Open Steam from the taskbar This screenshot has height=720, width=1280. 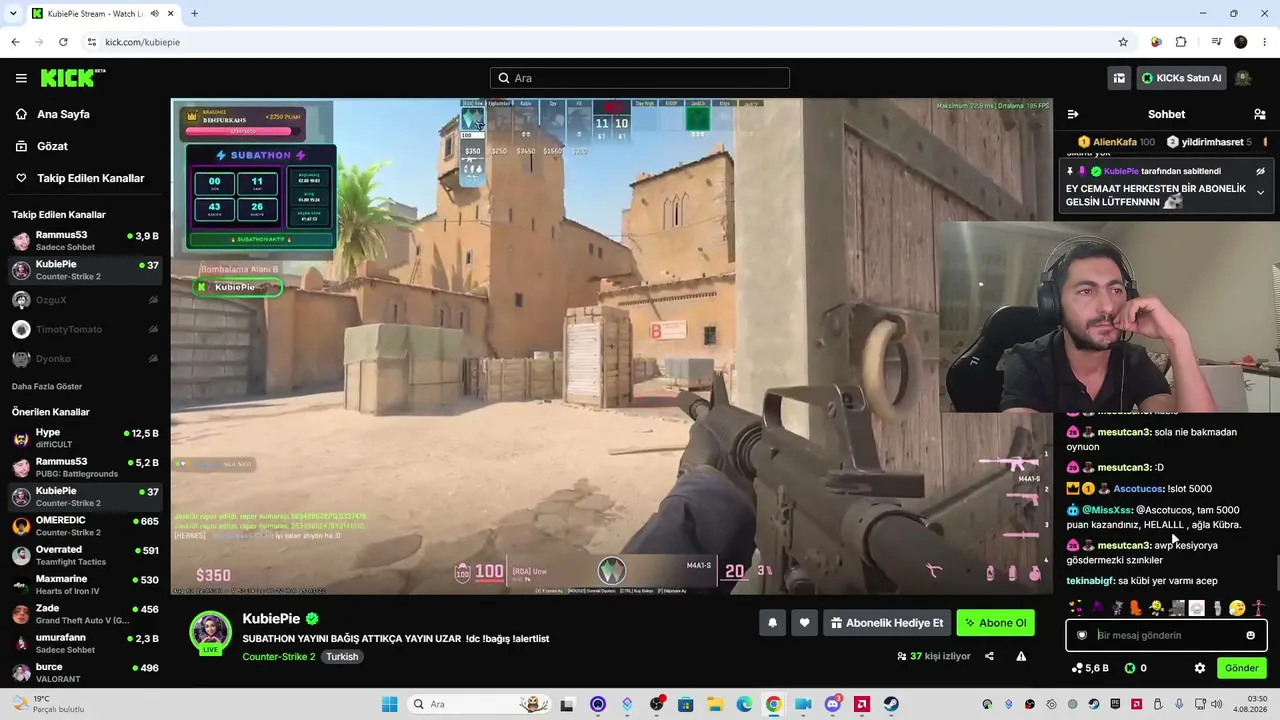pos(890,704)
